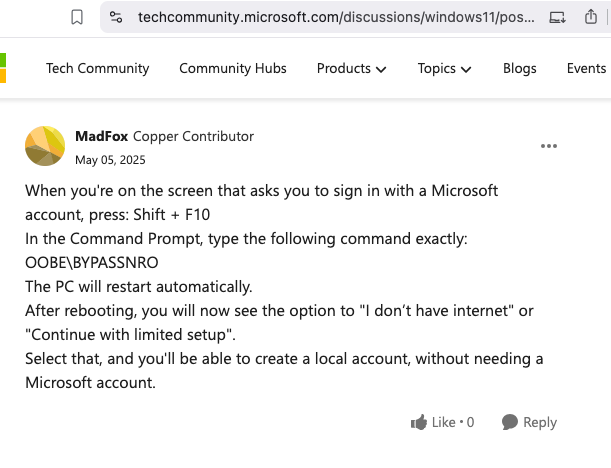
Task: Open MadFox username link
Action: click(x=101, y=136)
